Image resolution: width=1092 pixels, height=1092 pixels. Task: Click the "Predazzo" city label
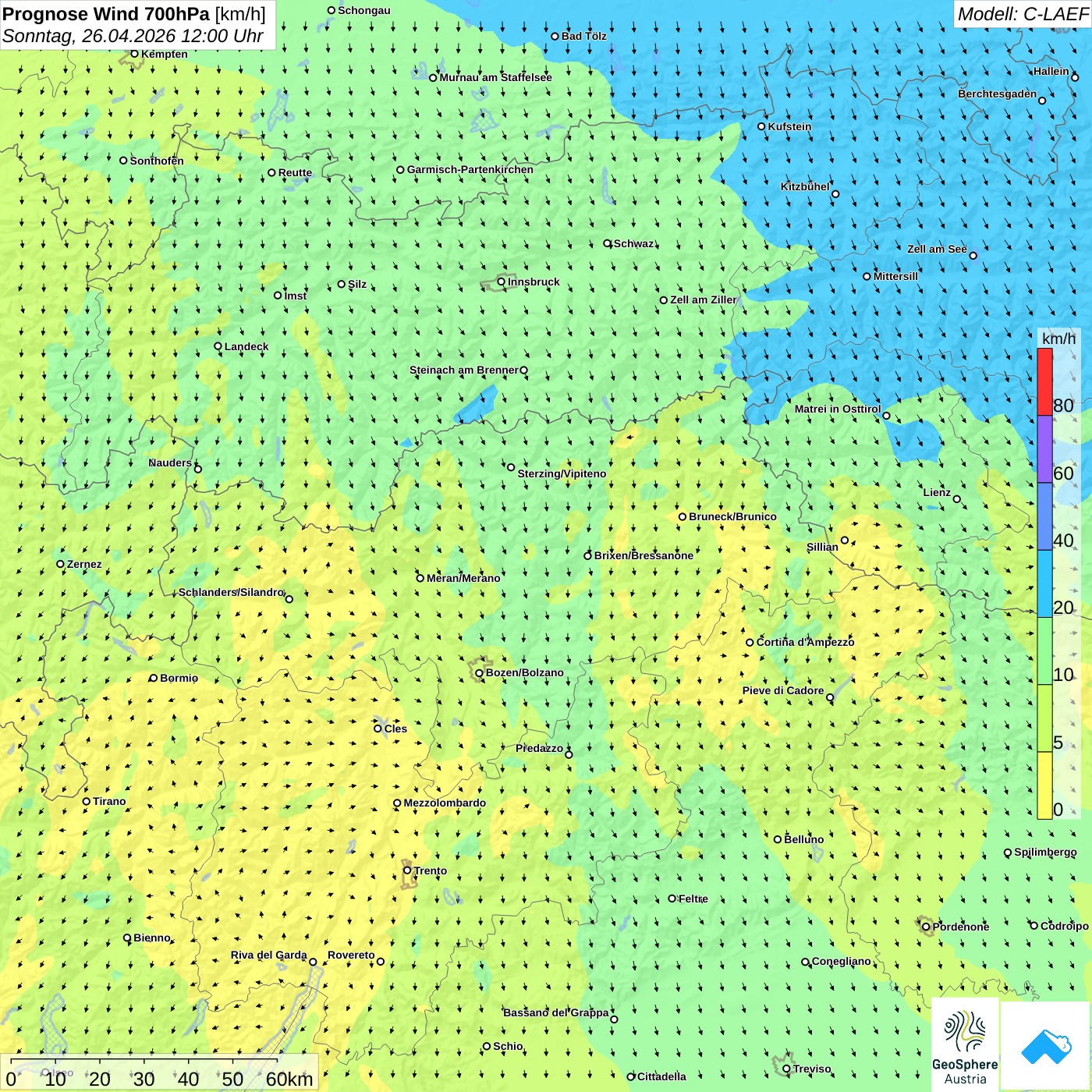[x=539, y=748]
